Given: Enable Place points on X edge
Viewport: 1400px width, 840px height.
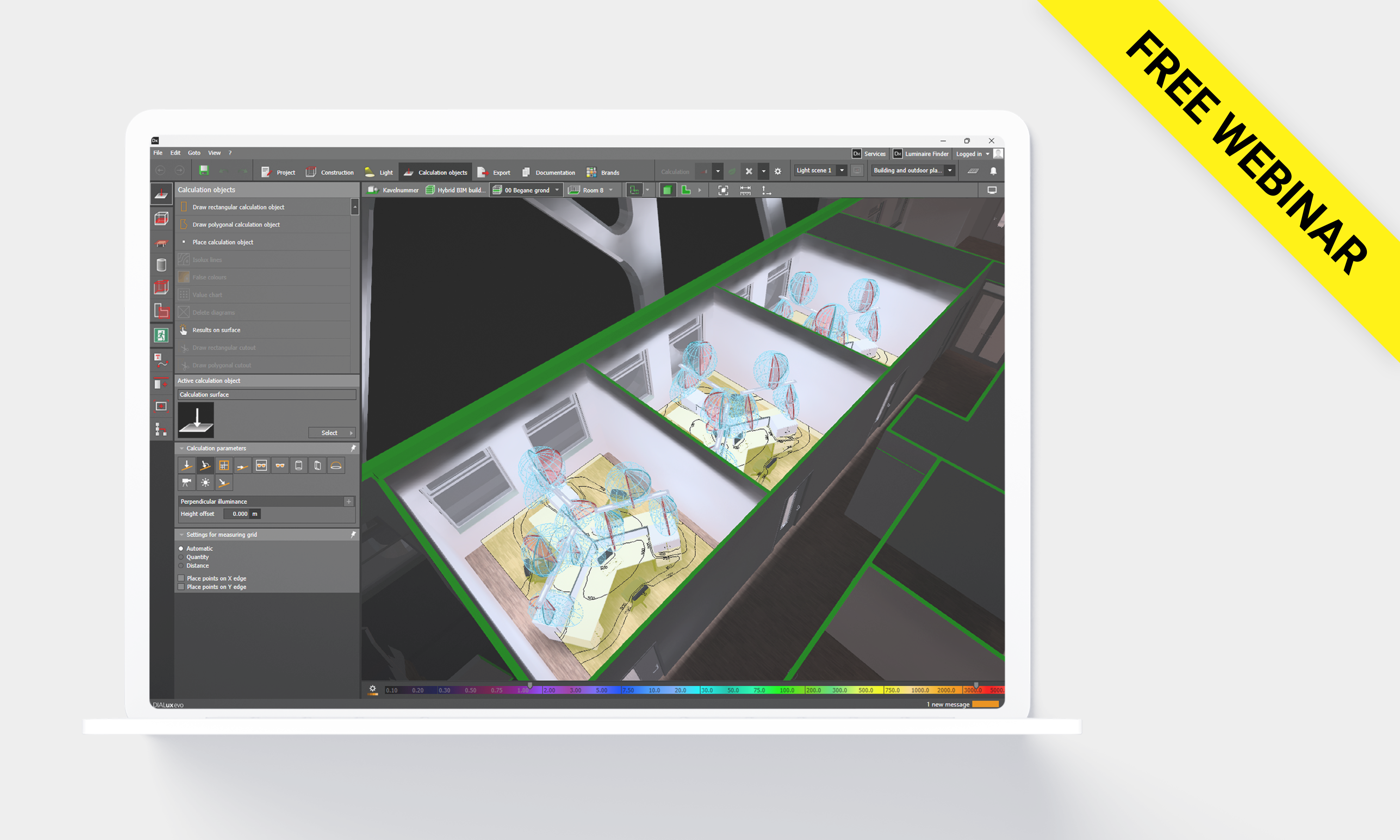Looking at the screenshot, I should 181,578.
